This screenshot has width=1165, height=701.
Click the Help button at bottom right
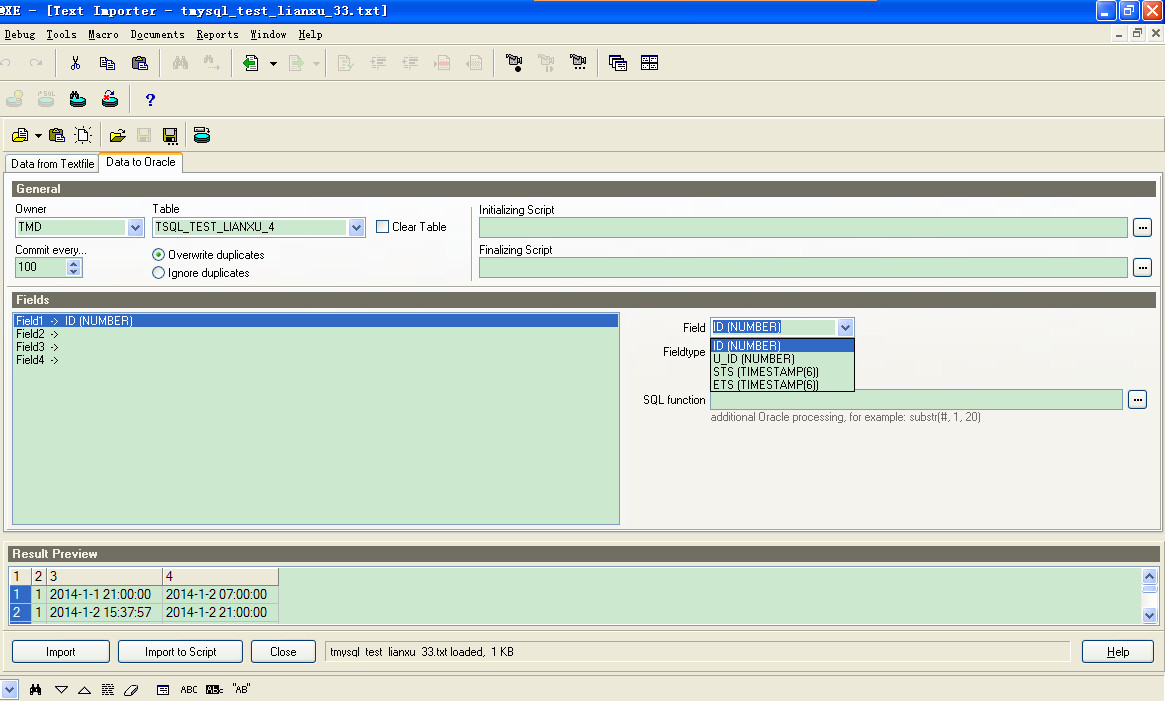[1117, 652]
